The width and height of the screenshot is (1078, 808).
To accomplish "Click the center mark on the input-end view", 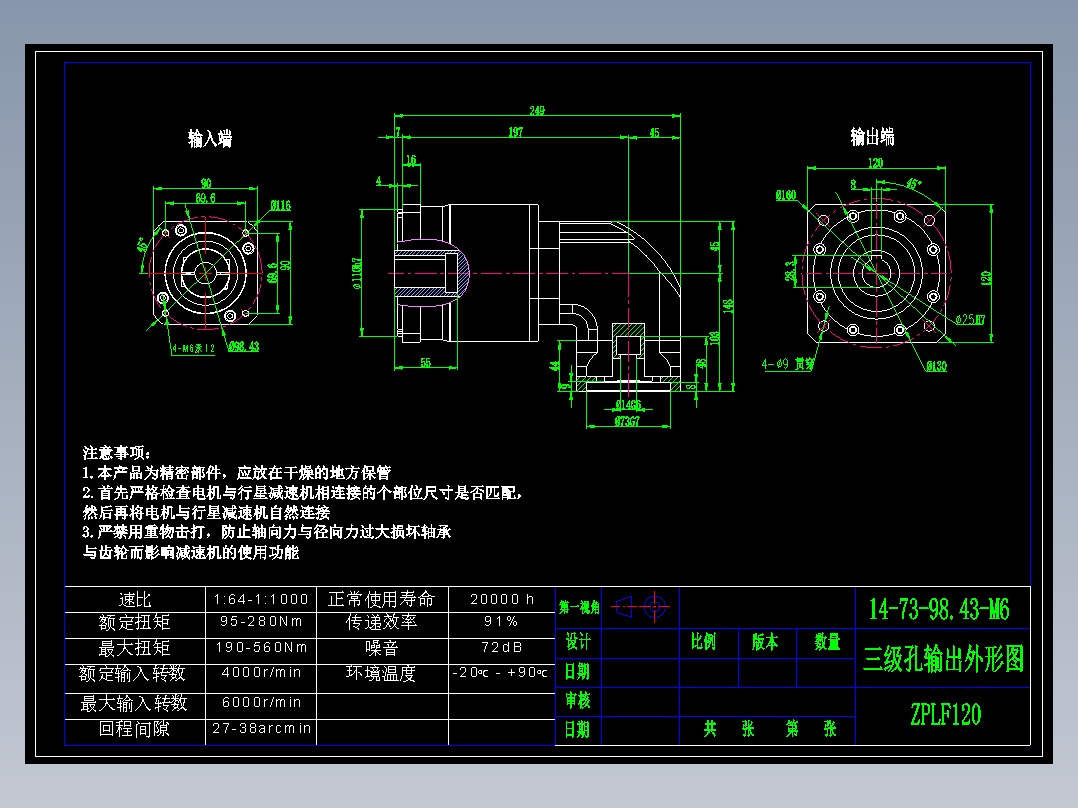I will (x=205, y=271).
